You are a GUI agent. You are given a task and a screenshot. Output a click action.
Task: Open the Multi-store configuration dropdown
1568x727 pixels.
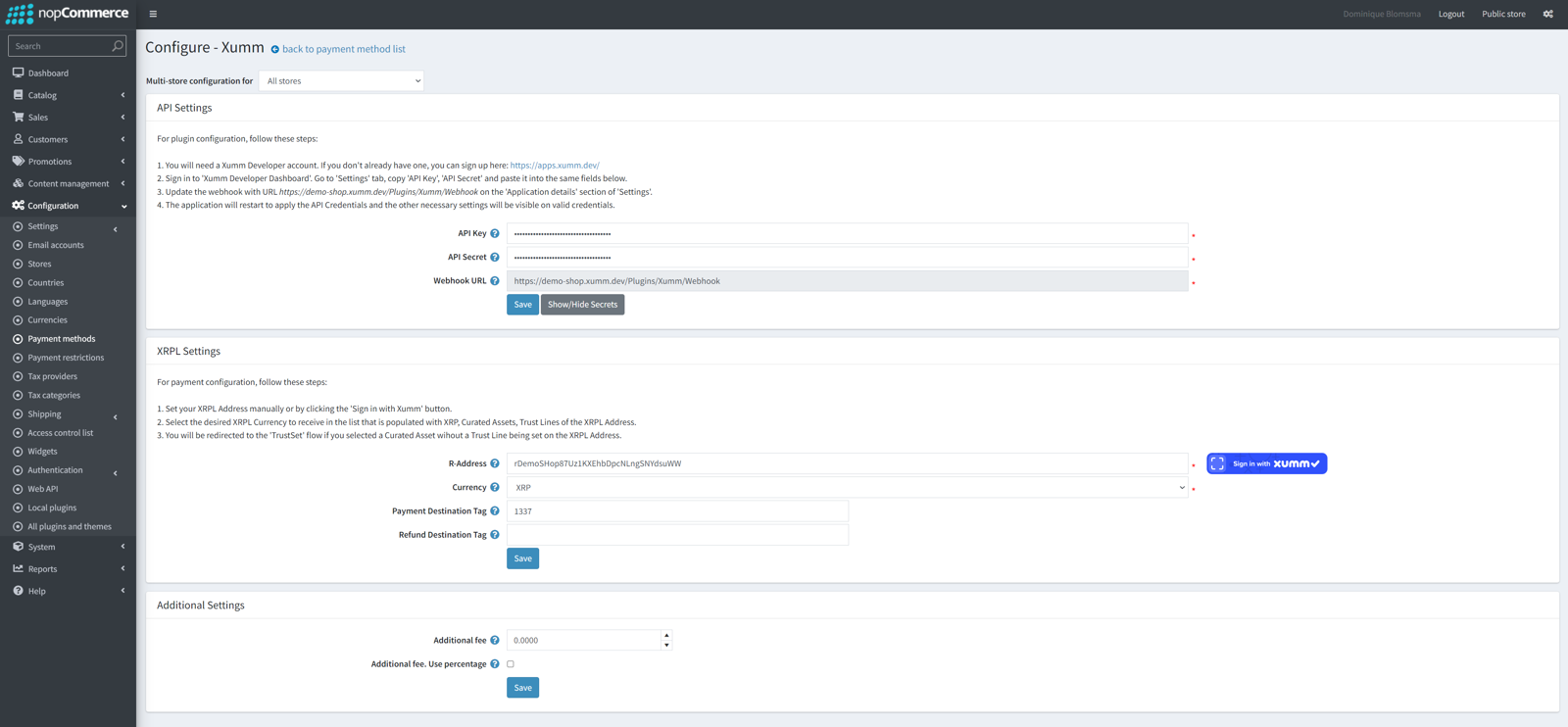tap(341, 81)
